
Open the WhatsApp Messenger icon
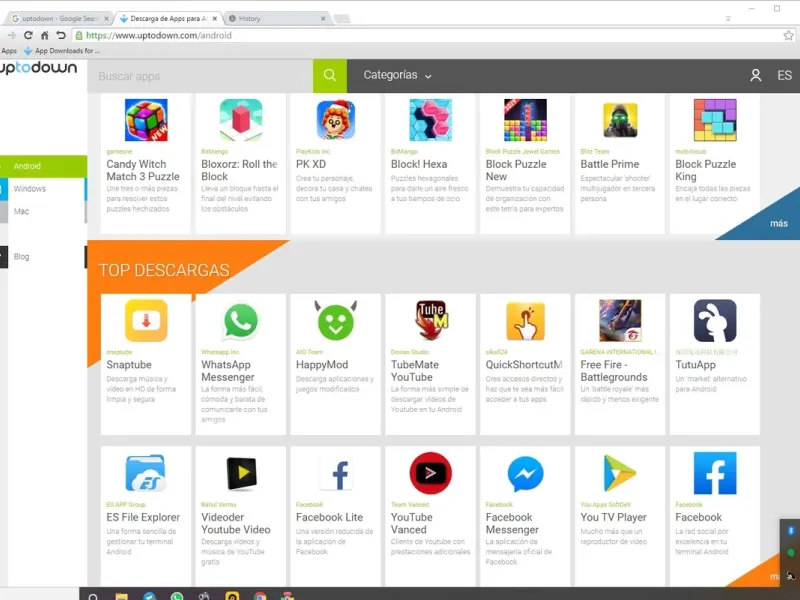(x=241, y=320)
